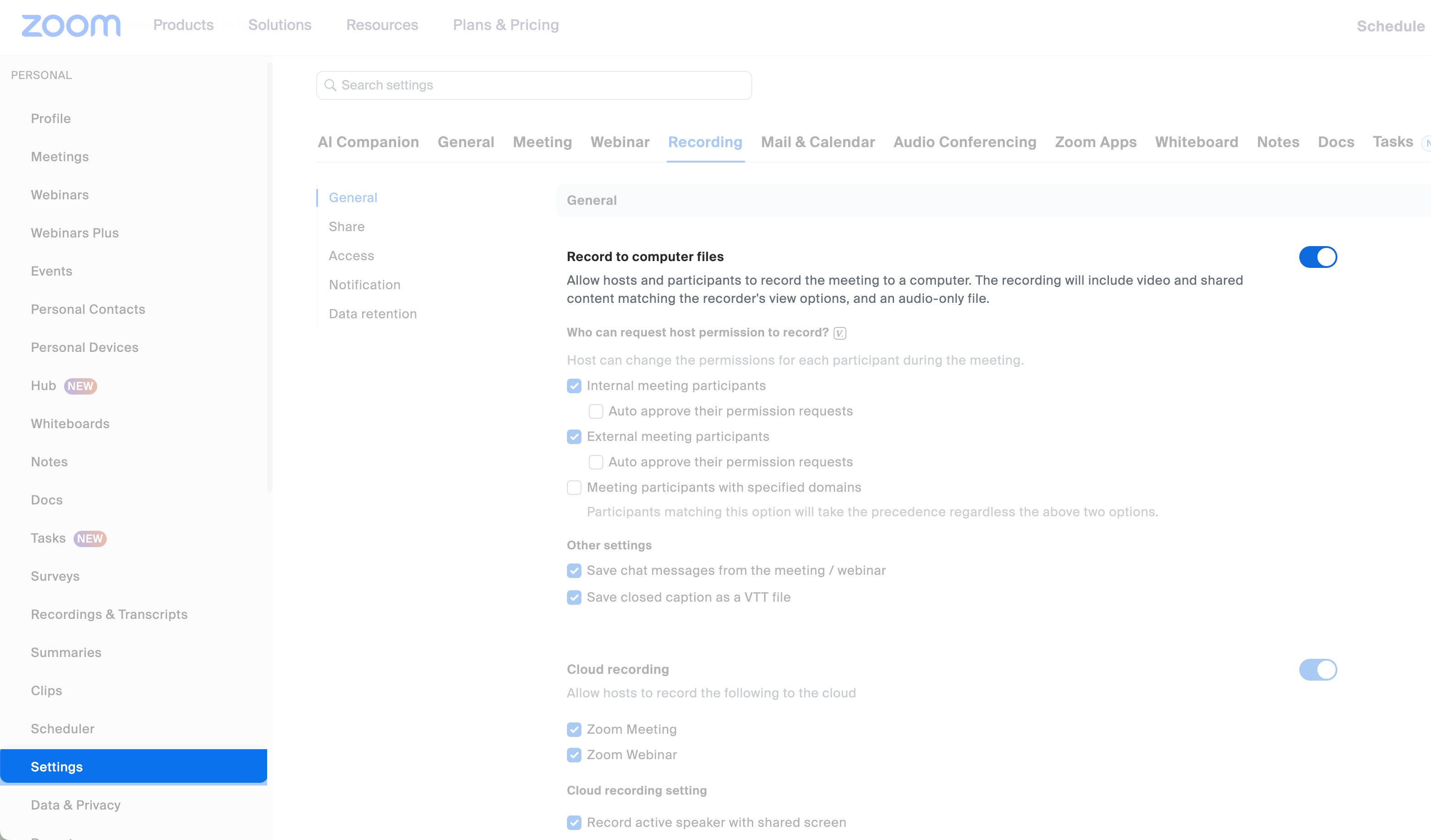Select the Share section under Recording
Image resolution: width=1431 pixels, height=840 pixels.
click(346, 227)
